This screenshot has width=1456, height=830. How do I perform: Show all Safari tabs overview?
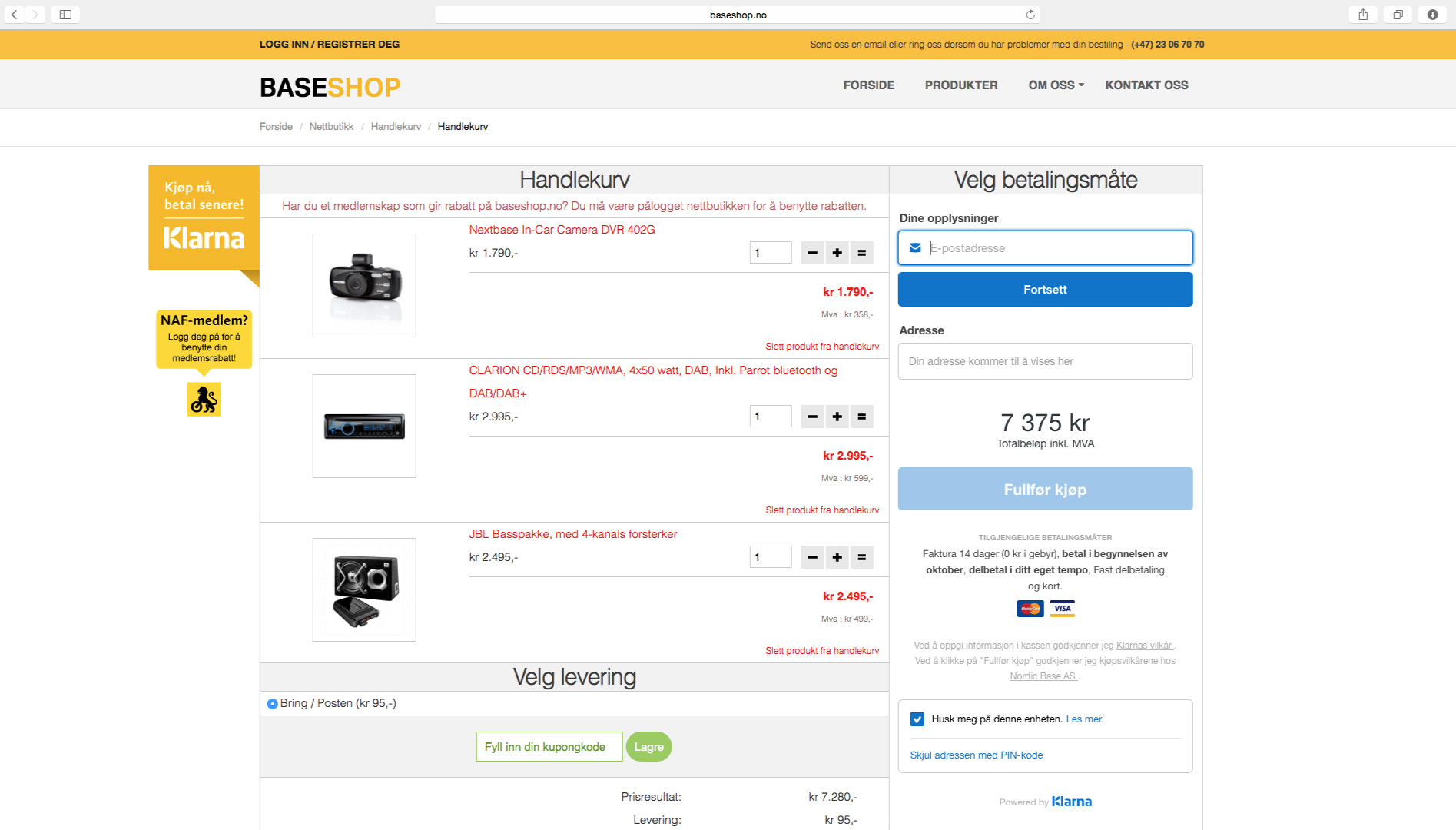click(x=1398, y=15)
